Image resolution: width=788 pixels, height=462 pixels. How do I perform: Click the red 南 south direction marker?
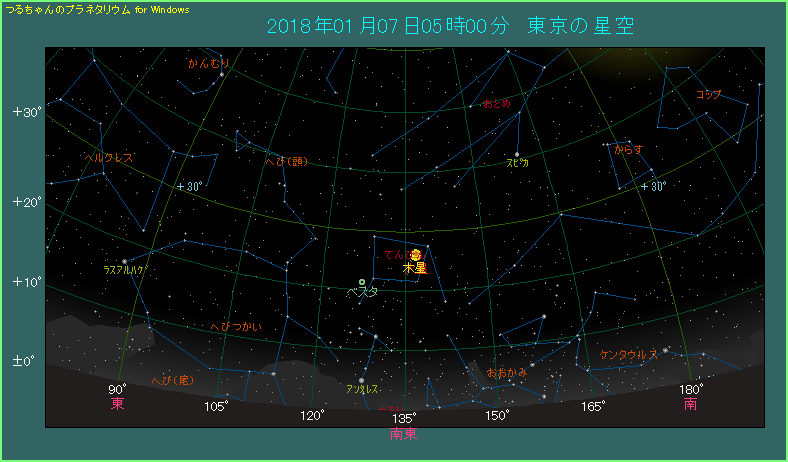point(690,404)
